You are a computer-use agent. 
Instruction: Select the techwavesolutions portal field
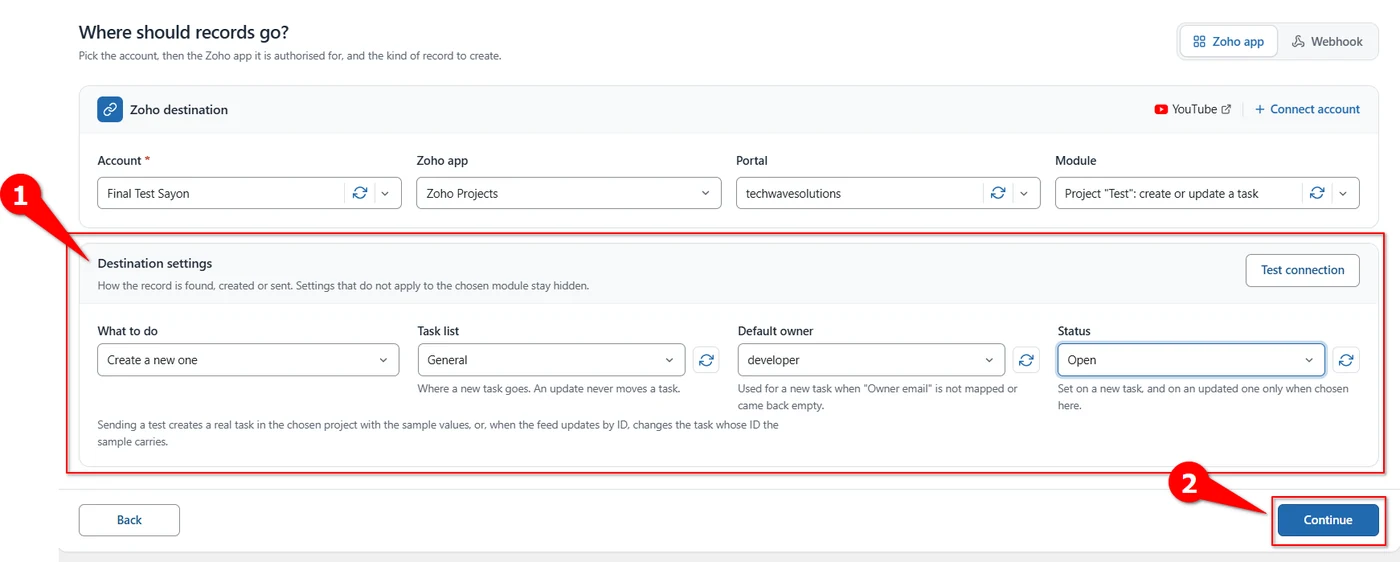coord(888,193)
